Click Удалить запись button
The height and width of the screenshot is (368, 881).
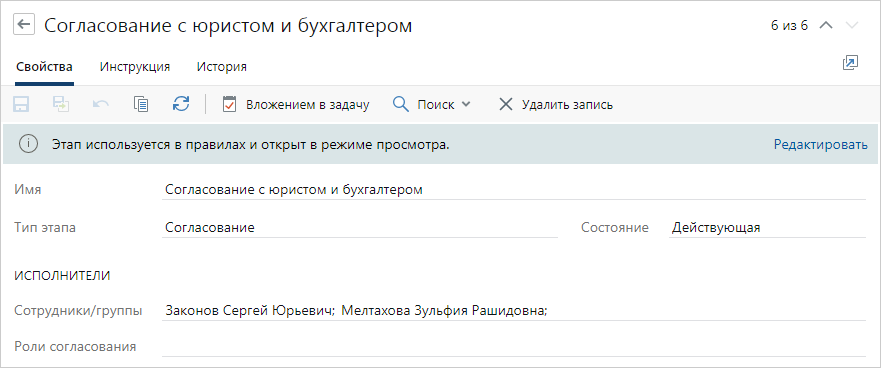555,105
